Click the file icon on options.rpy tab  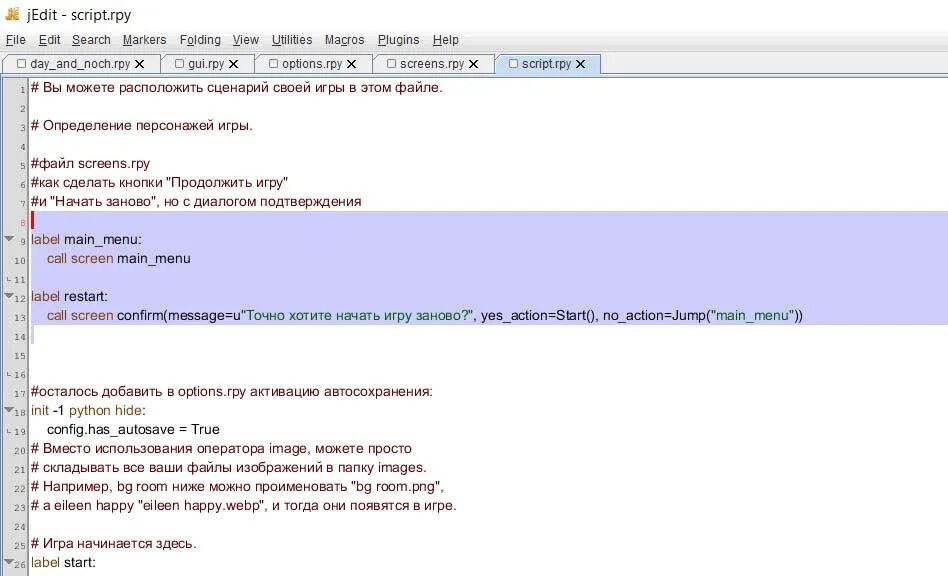click(x=273, y=63)
